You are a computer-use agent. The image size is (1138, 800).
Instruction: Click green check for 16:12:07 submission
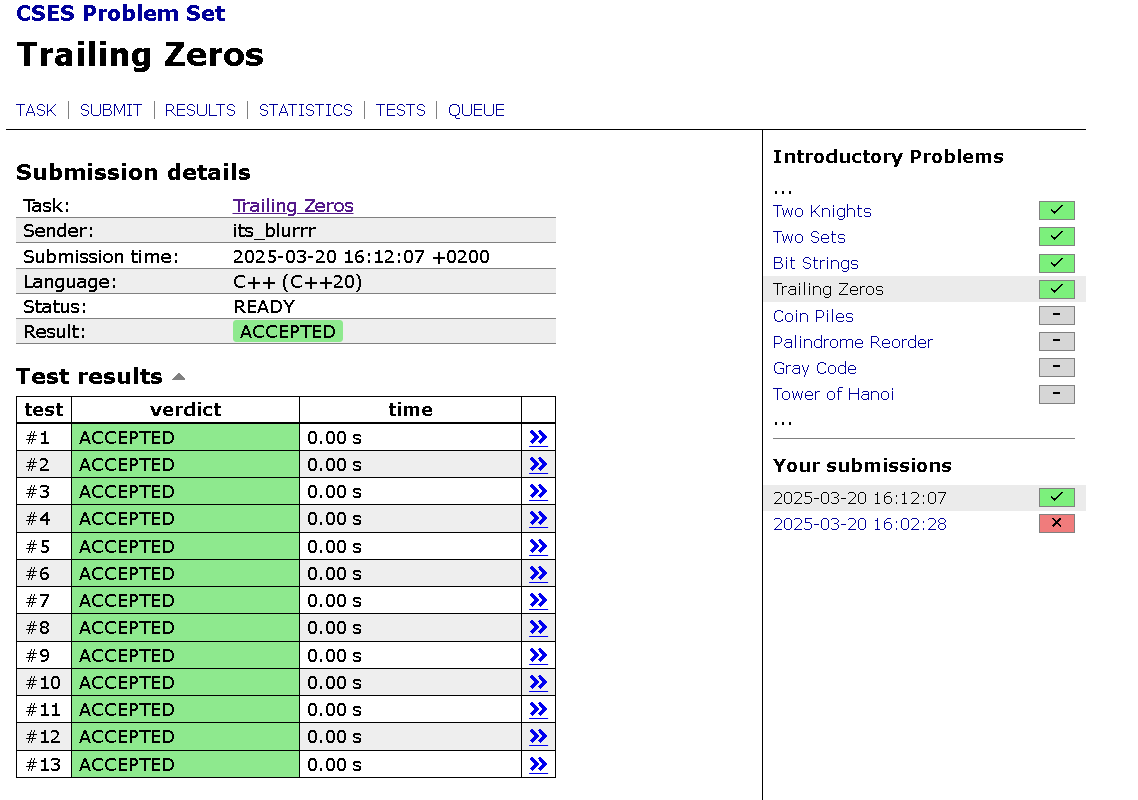click(x=1057, y=497)
